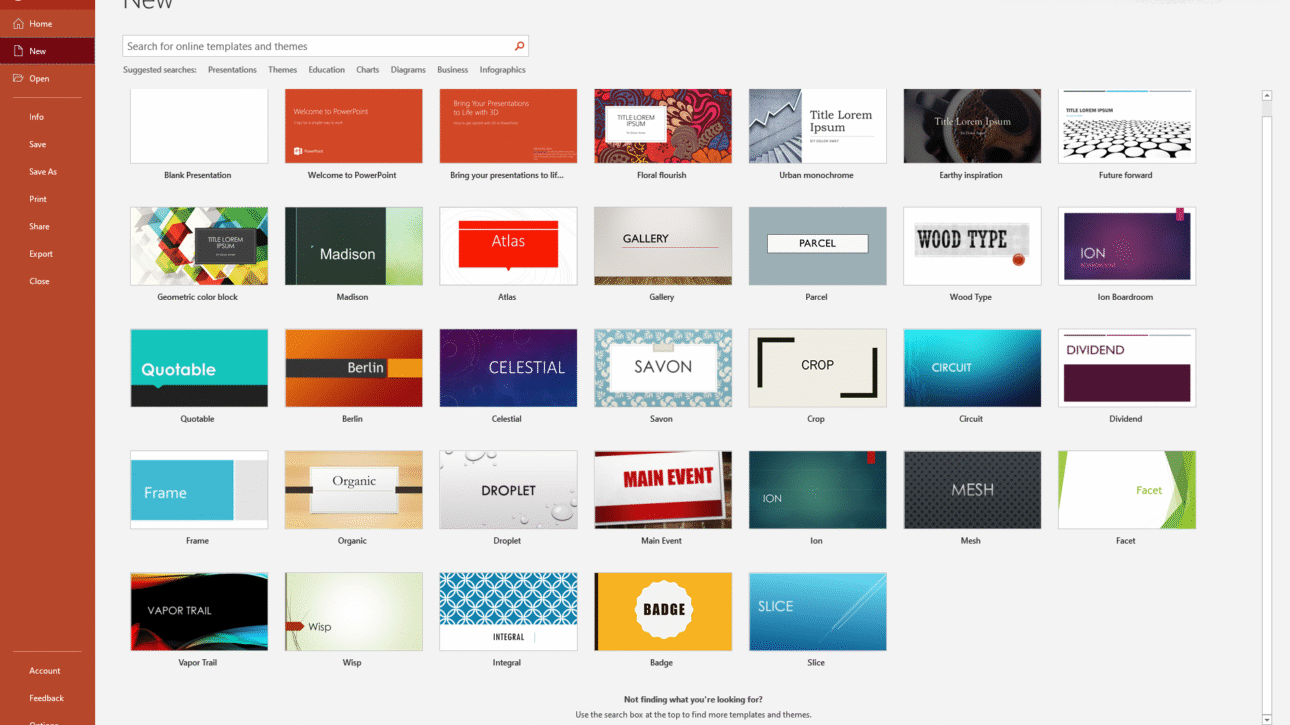Pick the Main Event theme
The image size is (1290, 725).
point(663,490)
